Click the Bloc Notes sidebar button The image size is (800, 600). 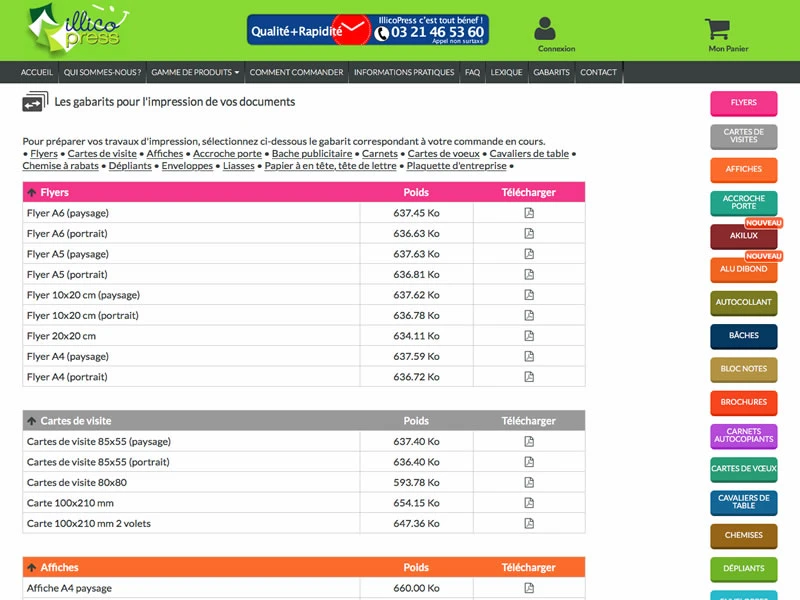[744, 369]
